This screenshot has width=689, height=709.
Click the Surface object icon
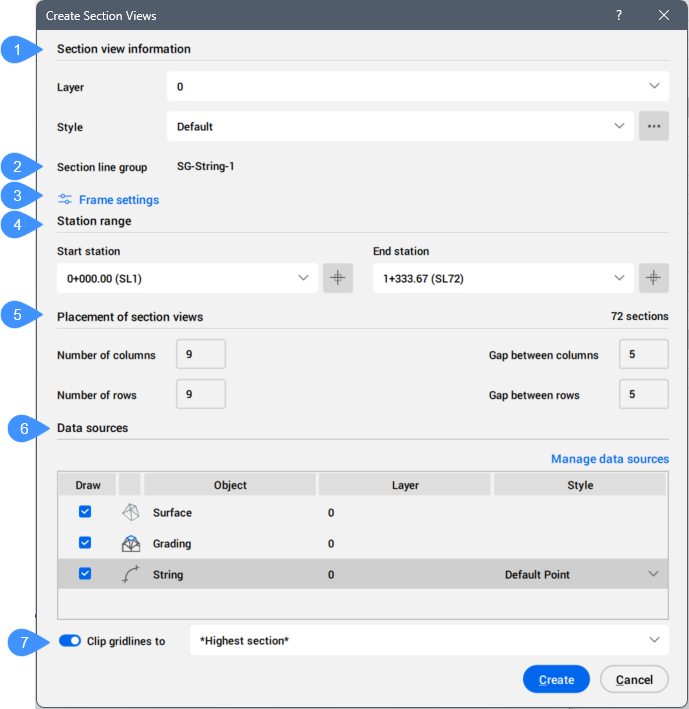130,513
